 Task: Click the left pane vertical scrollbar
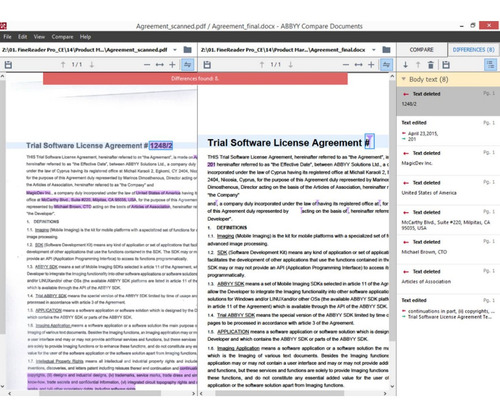(x=2, y=207)
